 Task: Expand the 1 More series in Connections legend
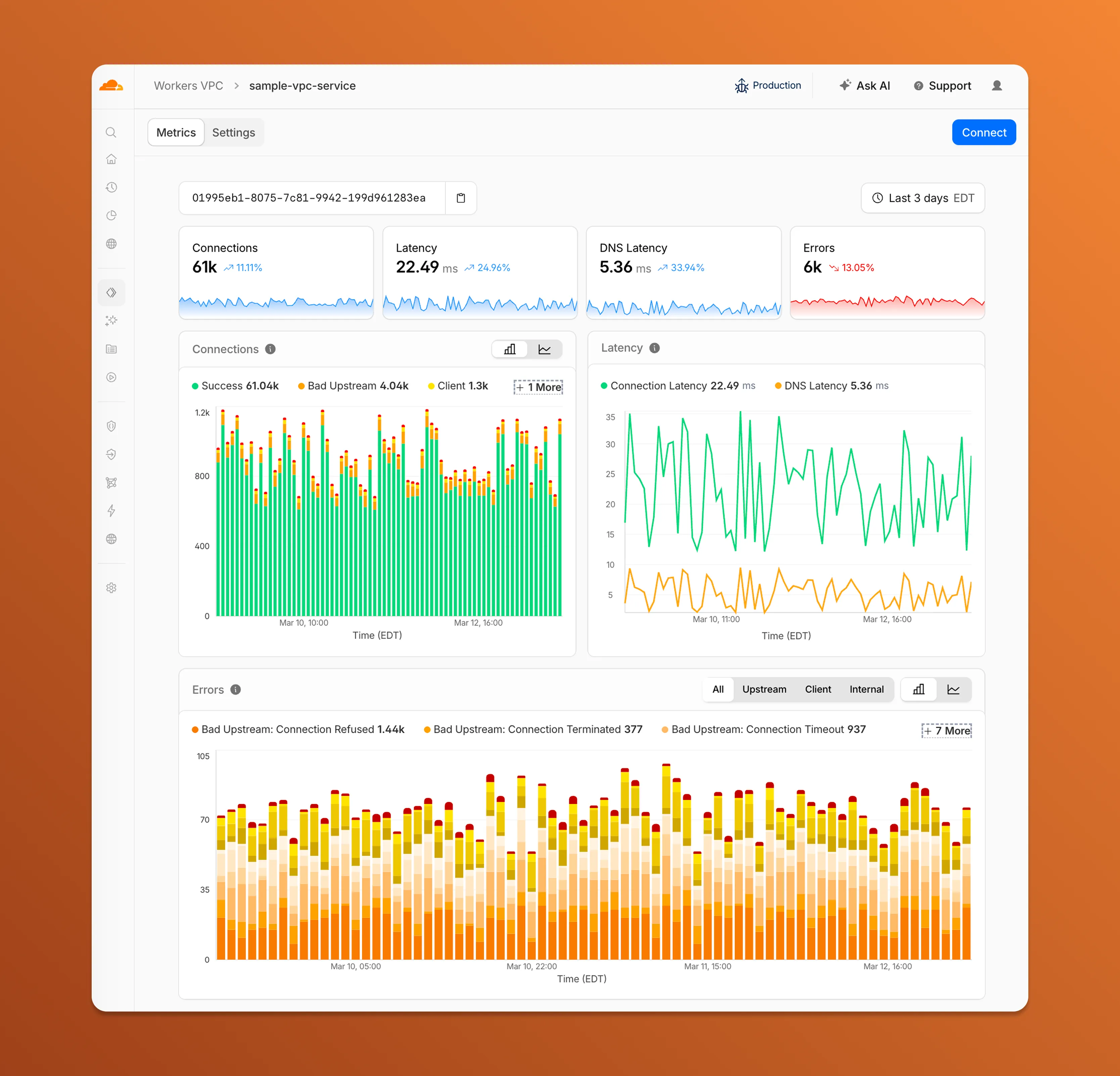click(538, 387)
